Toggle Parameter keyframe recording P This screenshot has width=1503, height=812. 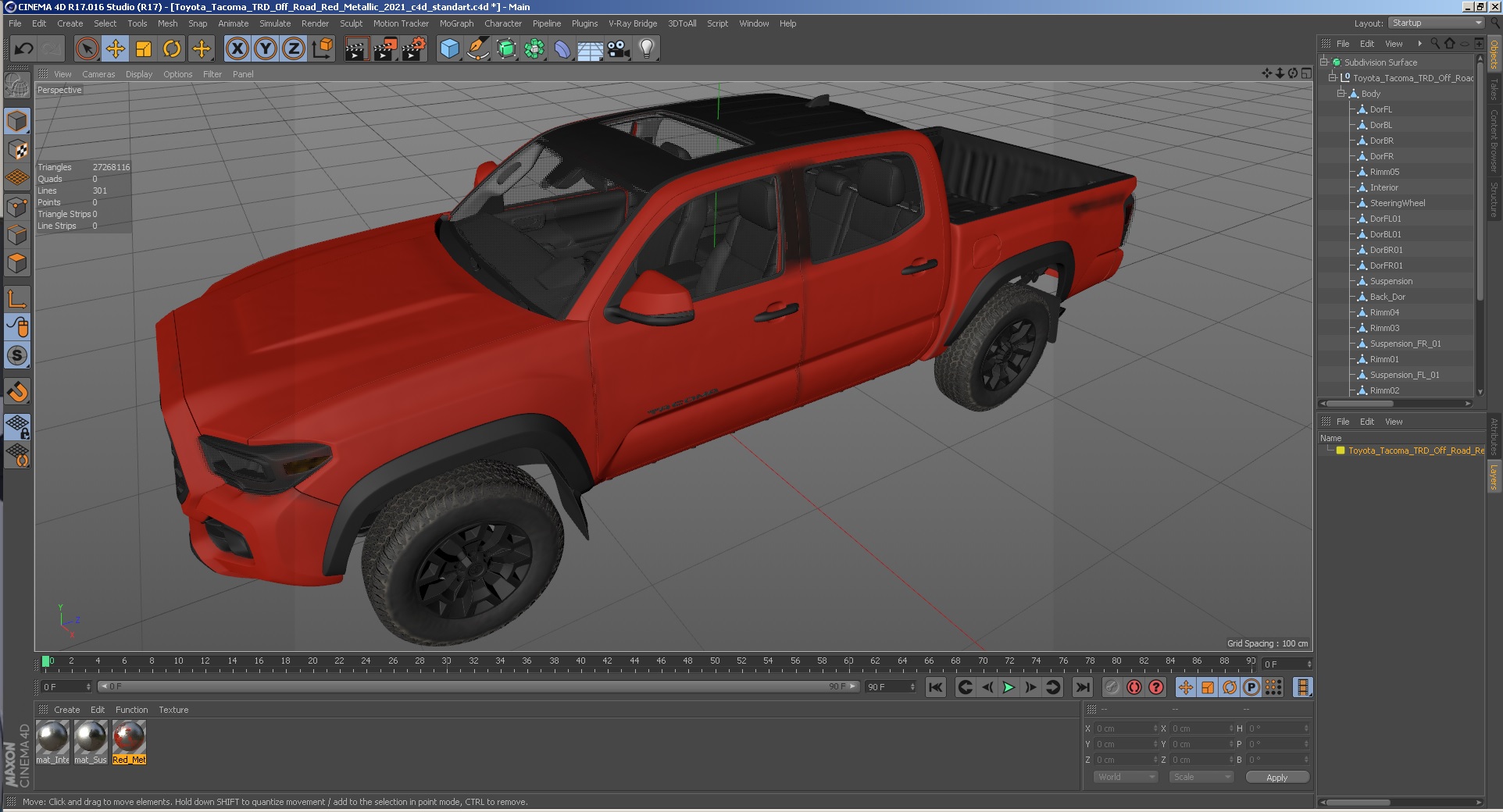[x=1251, y=687]
